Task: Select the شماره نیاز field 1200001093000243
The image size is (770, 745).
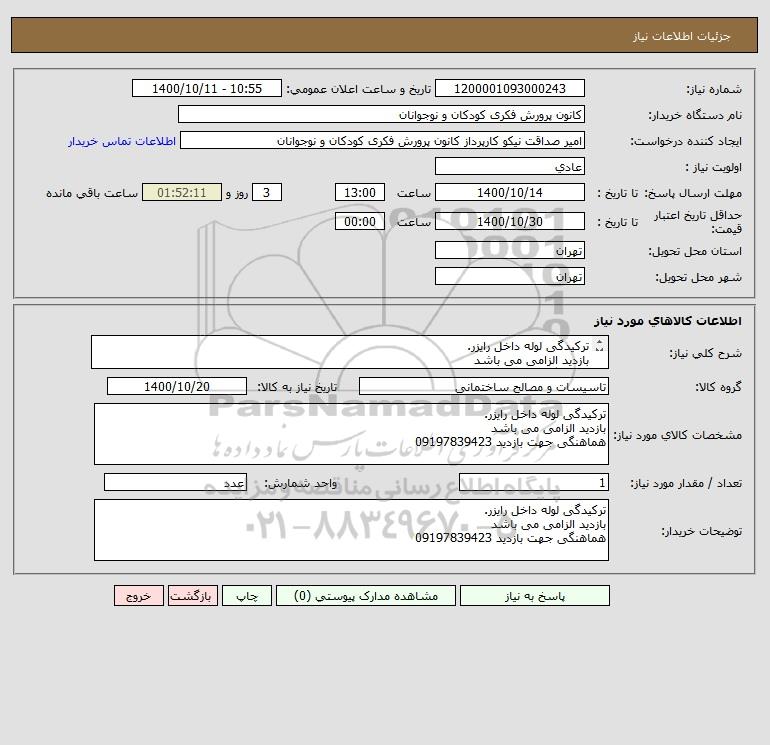Action: click(510, 88)
